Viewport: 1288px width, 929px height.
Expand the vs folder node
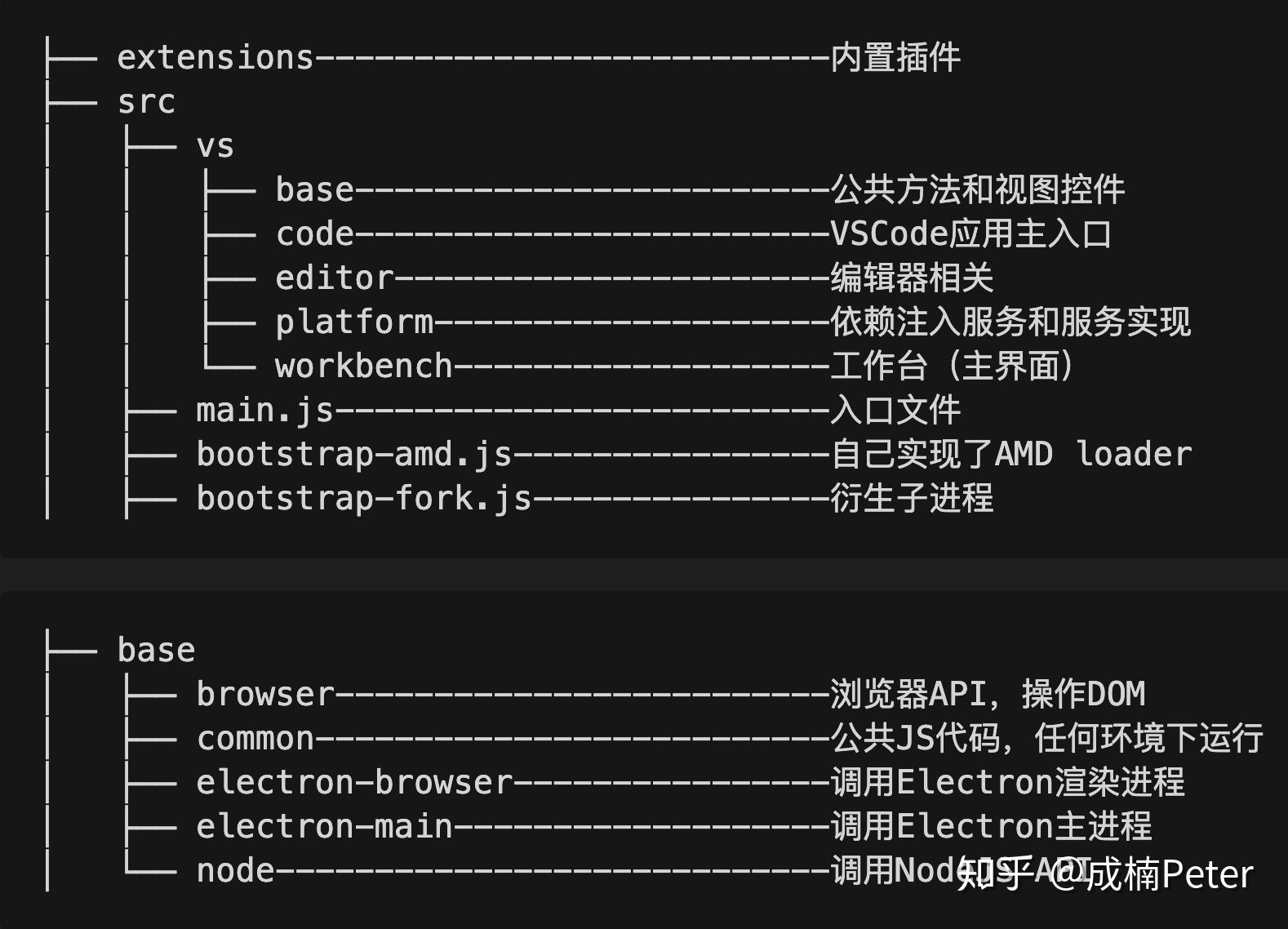click(x=215, y=146)
